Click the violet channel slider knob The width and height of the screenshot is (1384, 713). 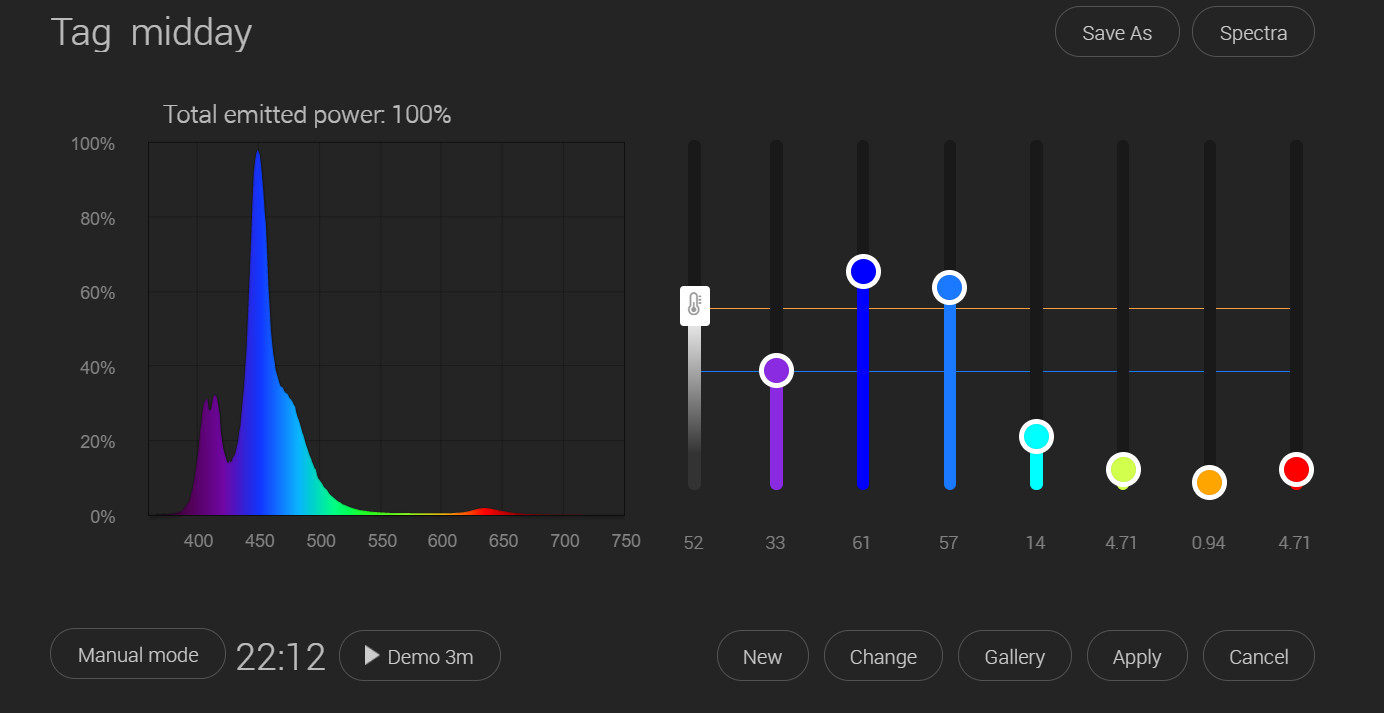pos(776,371)
